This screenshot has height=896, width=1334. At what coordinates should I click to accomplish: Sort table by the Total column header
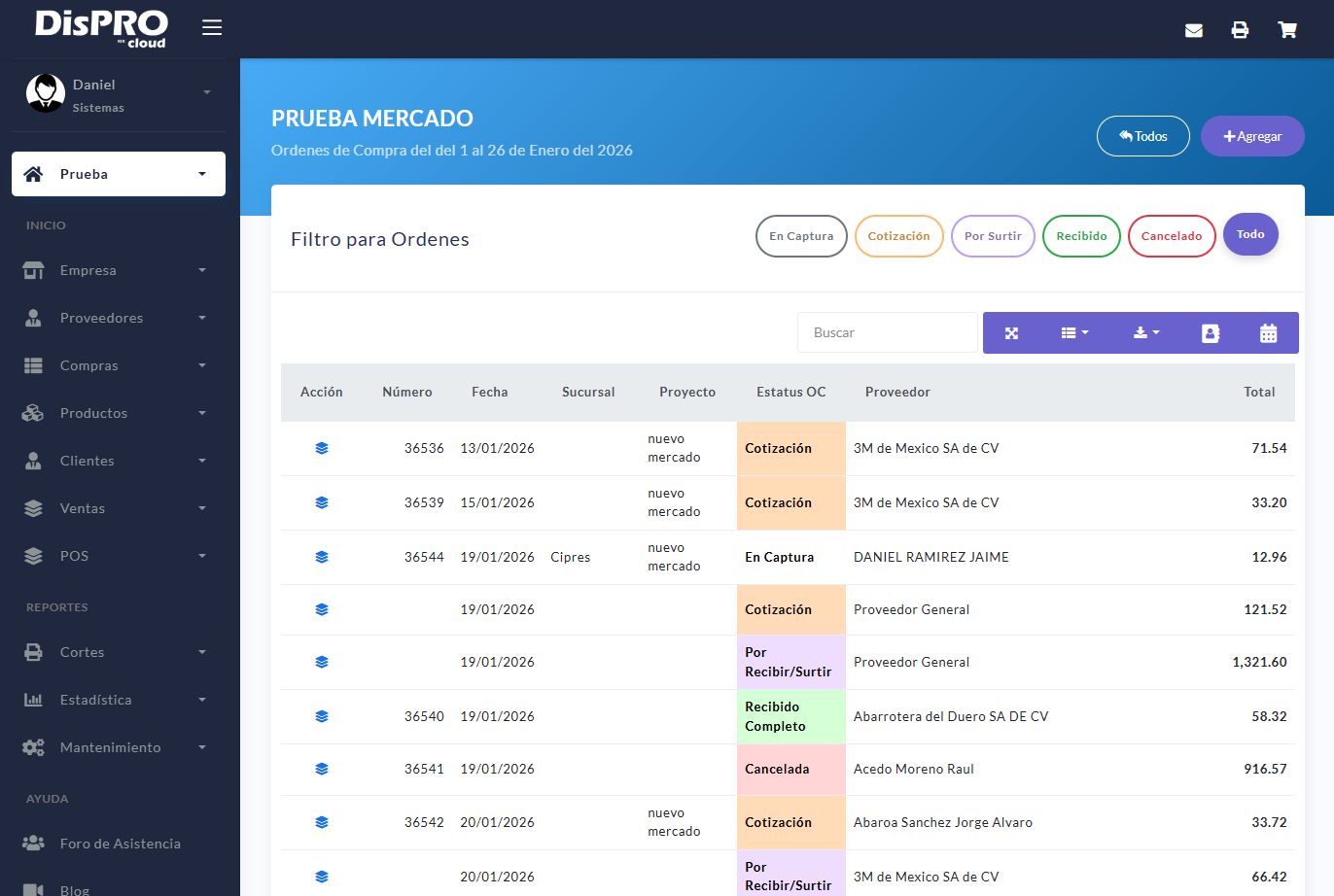tap(1259, 392)
